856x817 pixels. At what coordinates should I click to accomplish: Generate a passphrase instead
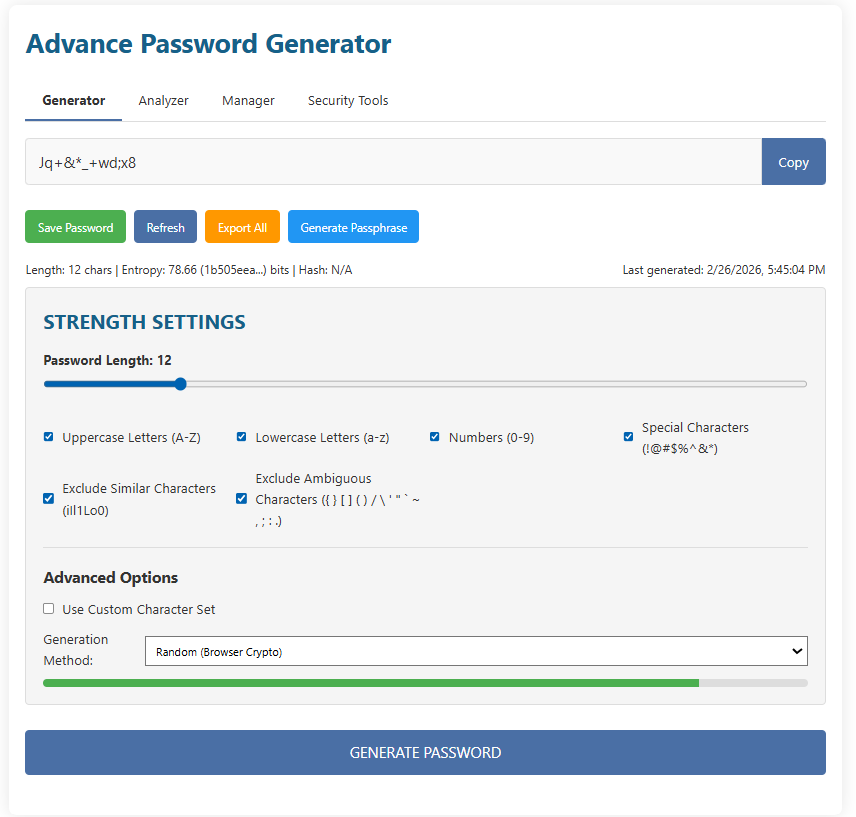(x=353, y=226)
